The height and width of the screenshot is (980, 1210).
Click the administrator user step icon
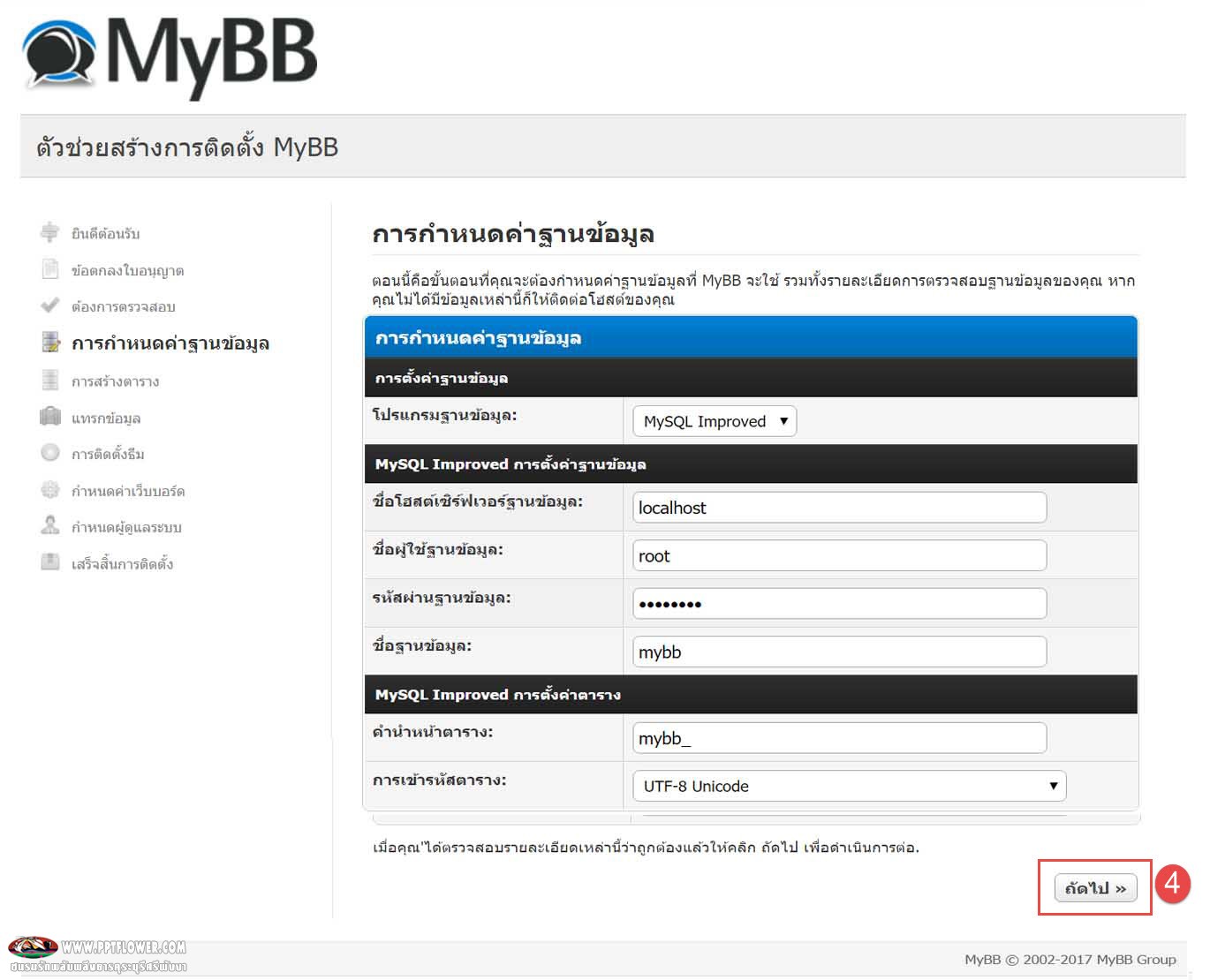pos(50,525)
